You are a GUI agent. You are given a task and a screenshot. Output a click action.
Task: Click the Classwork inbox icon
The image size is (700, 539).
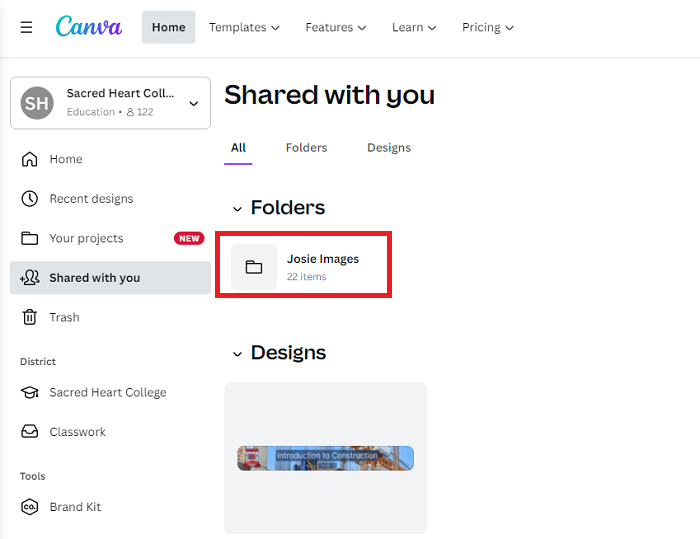coord(30,432)
